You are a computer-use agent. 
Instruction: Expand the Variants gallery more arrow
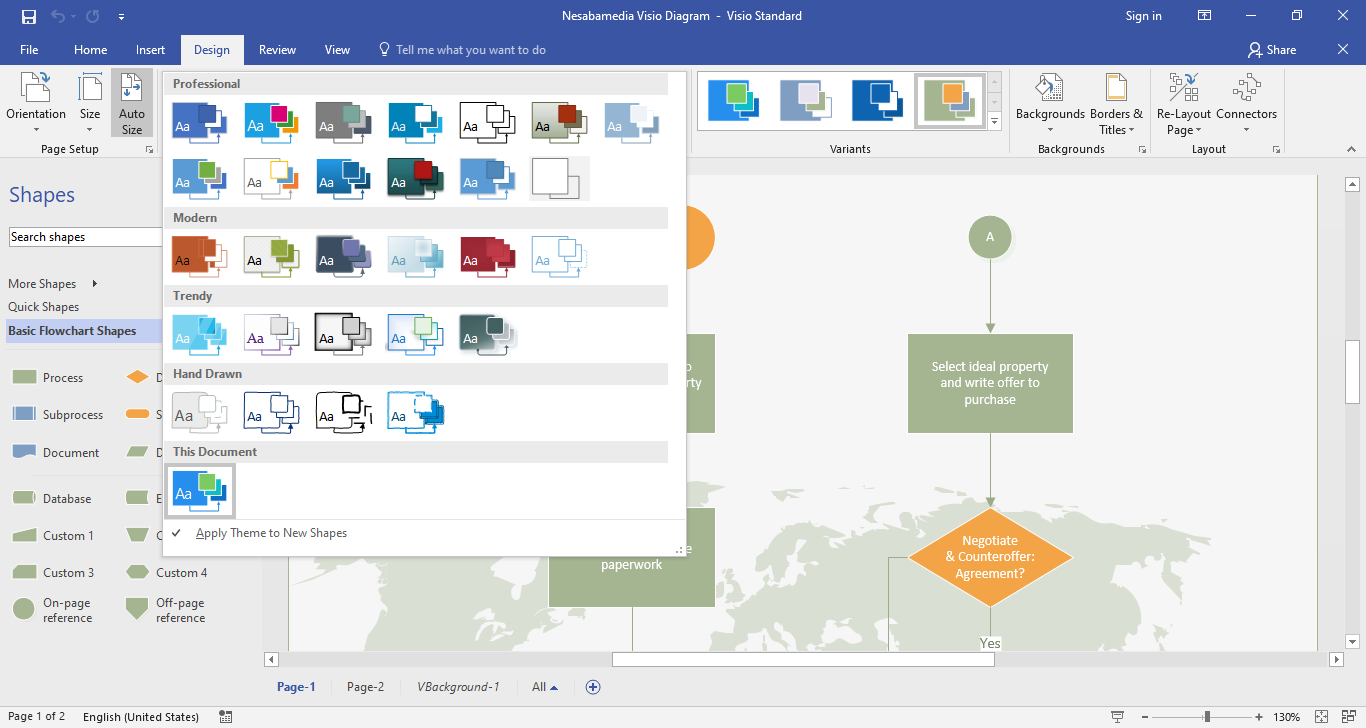coord(994,122)
